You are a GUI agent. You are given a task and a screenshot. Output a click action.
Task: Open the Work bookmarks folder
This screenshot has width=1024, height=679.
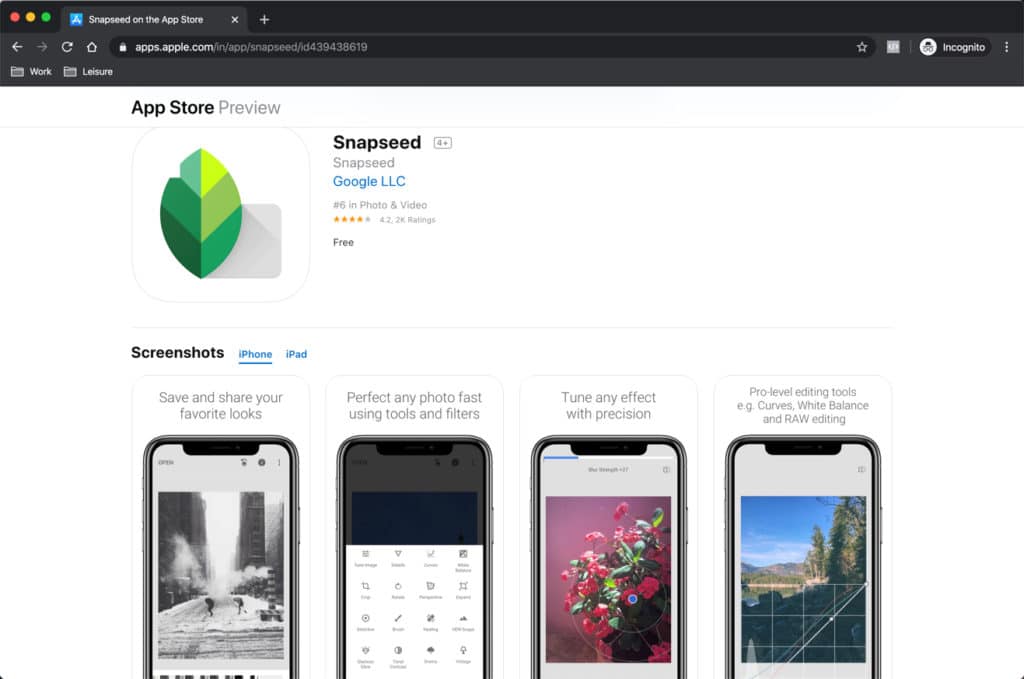pyautogui.click(x=31, y=72)
